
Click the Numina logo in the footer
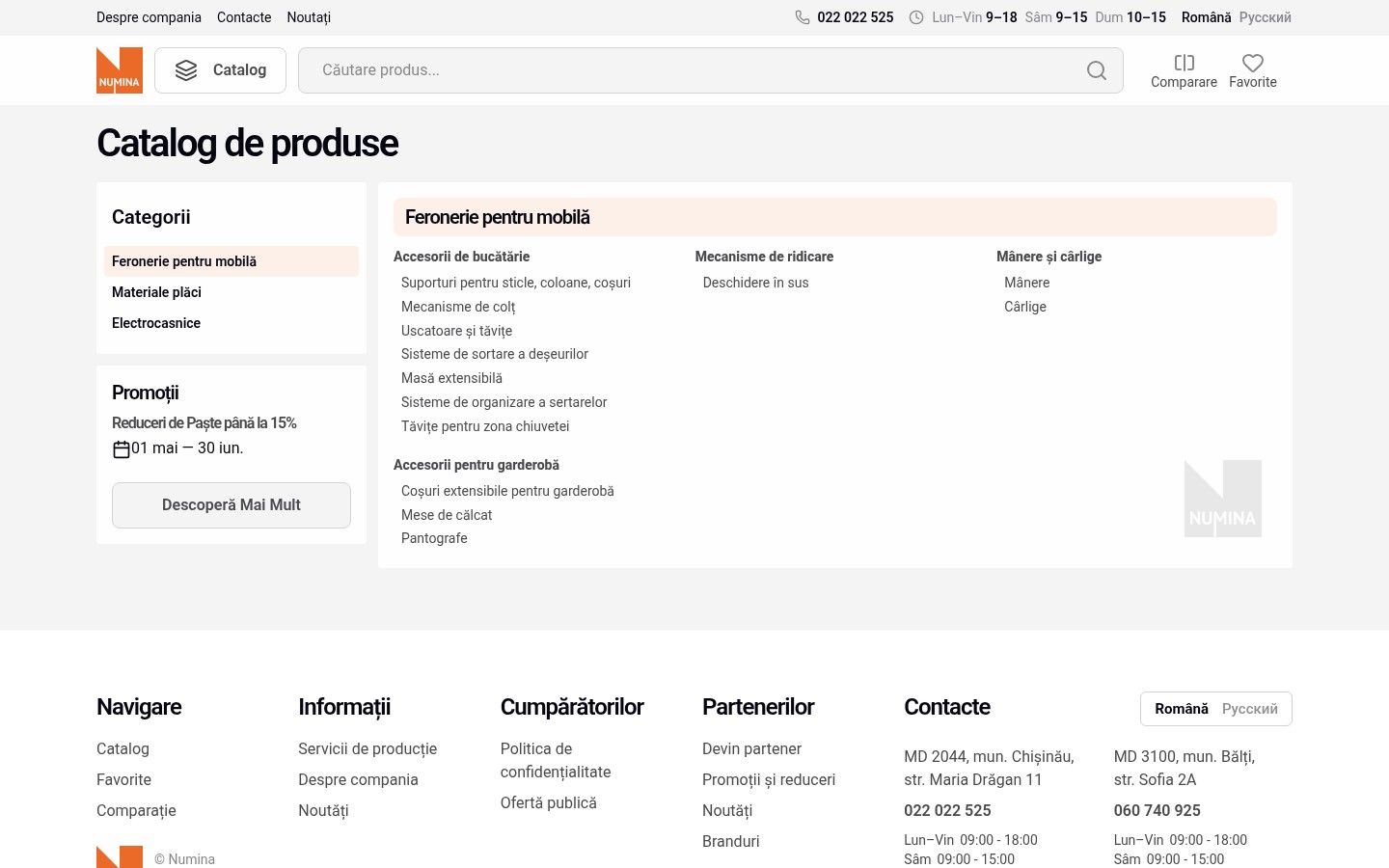pos(120,857)
